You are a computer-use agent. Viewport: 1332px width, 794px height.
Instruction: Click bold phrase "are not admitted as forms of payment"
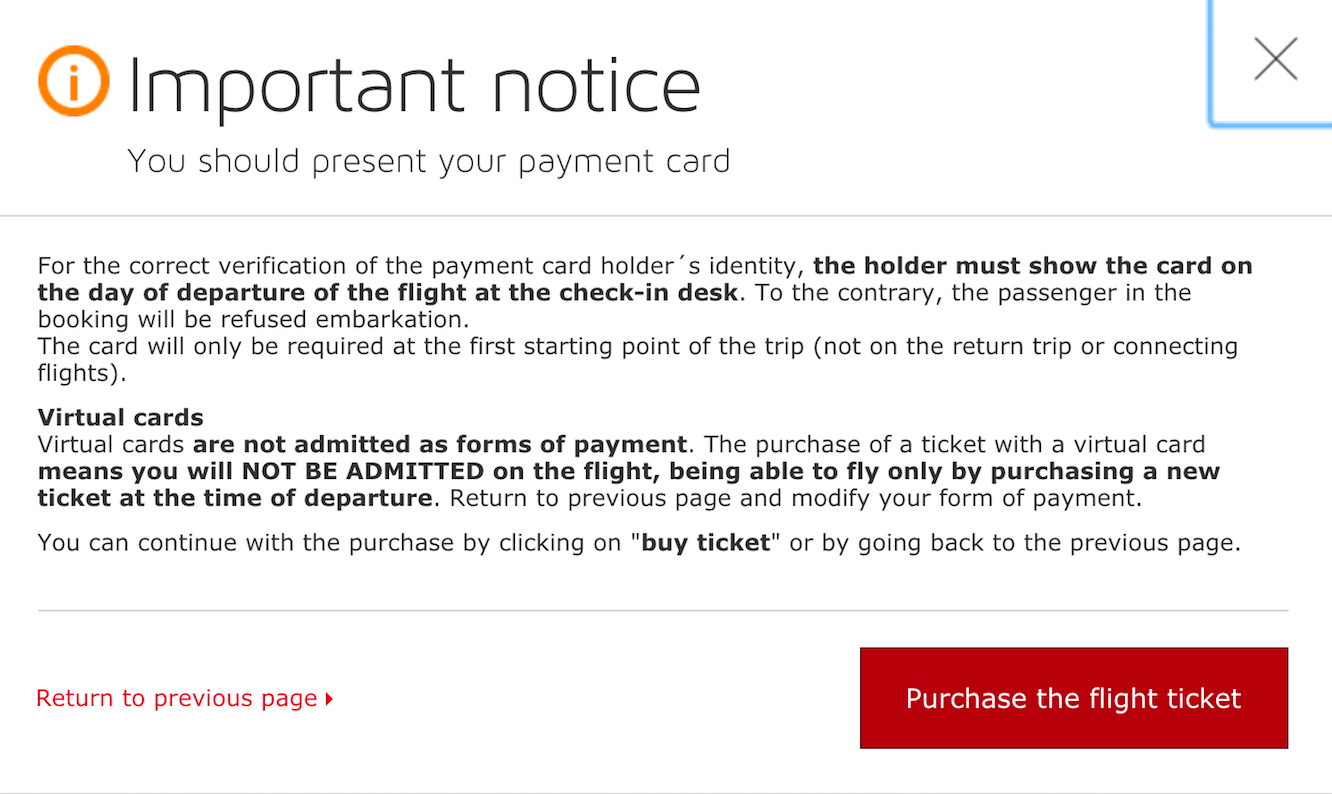(x=440, y=444)
